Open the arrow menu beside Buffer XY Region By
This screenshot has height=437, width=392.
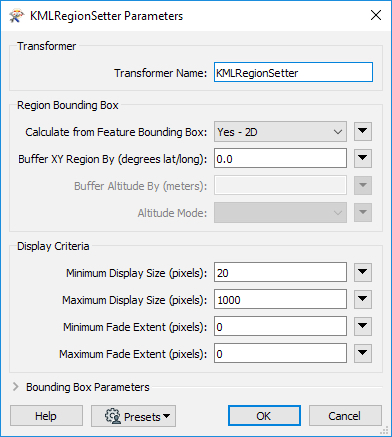363,159
